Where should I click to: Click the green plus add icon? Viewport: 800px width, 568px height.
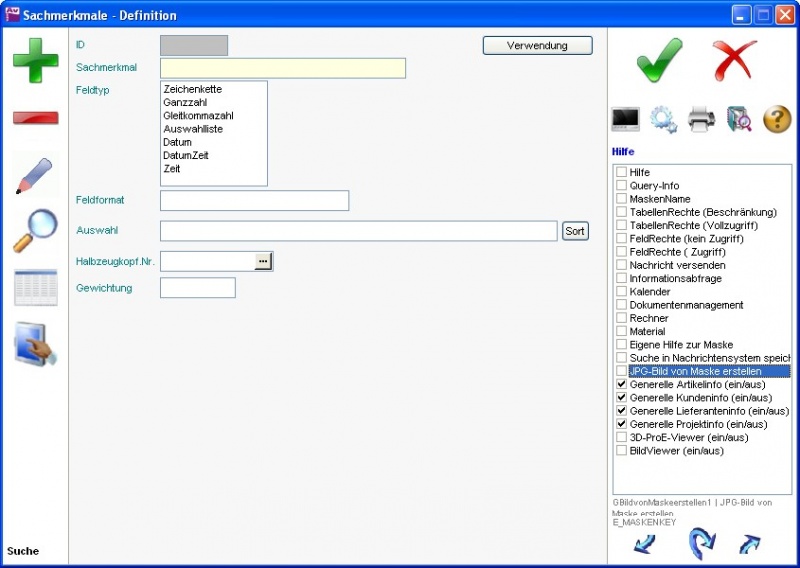(35, 59)
